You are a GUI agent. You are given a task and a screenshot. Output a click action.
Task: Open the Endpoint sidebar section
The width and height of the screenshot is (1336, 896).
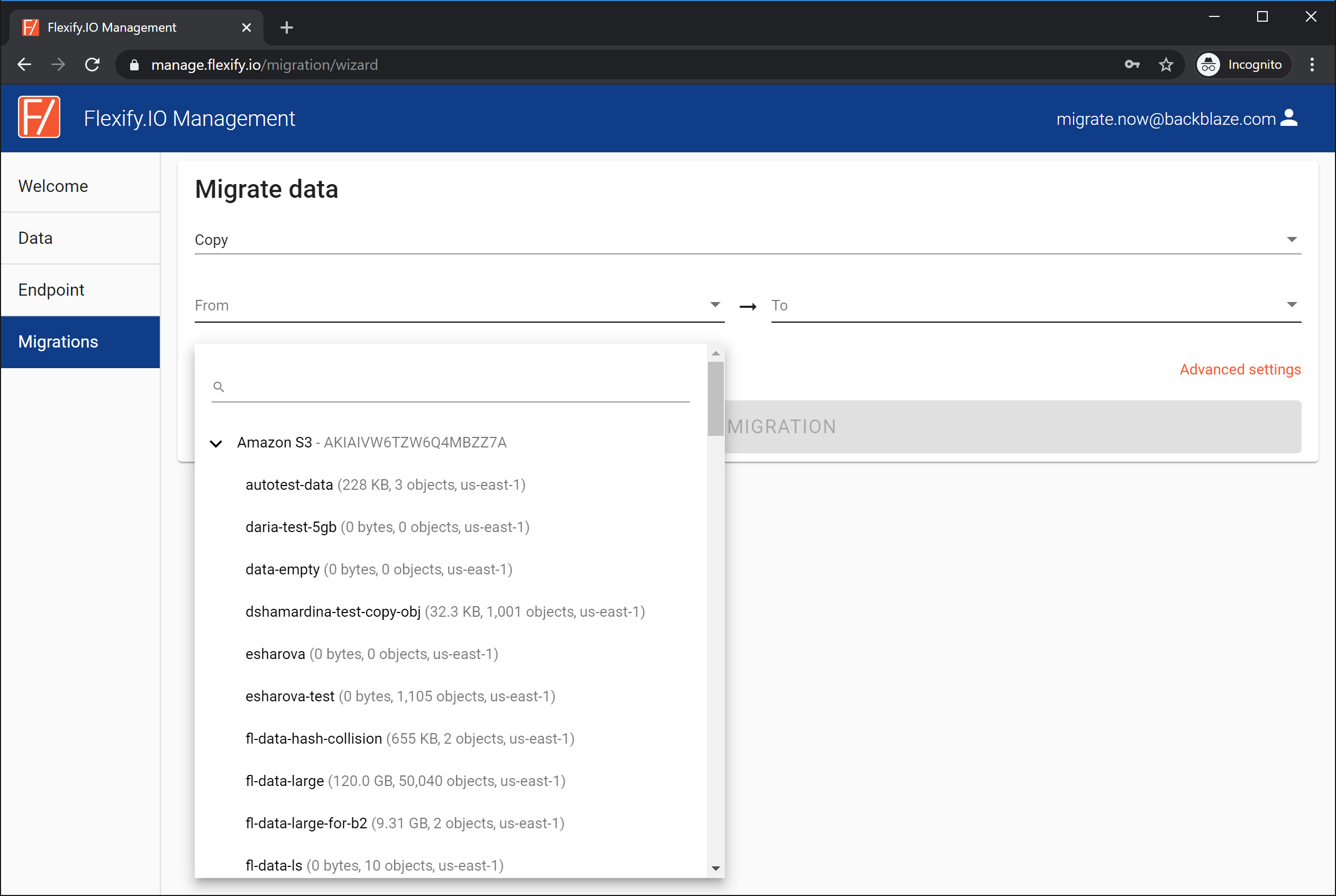point(80,290)
